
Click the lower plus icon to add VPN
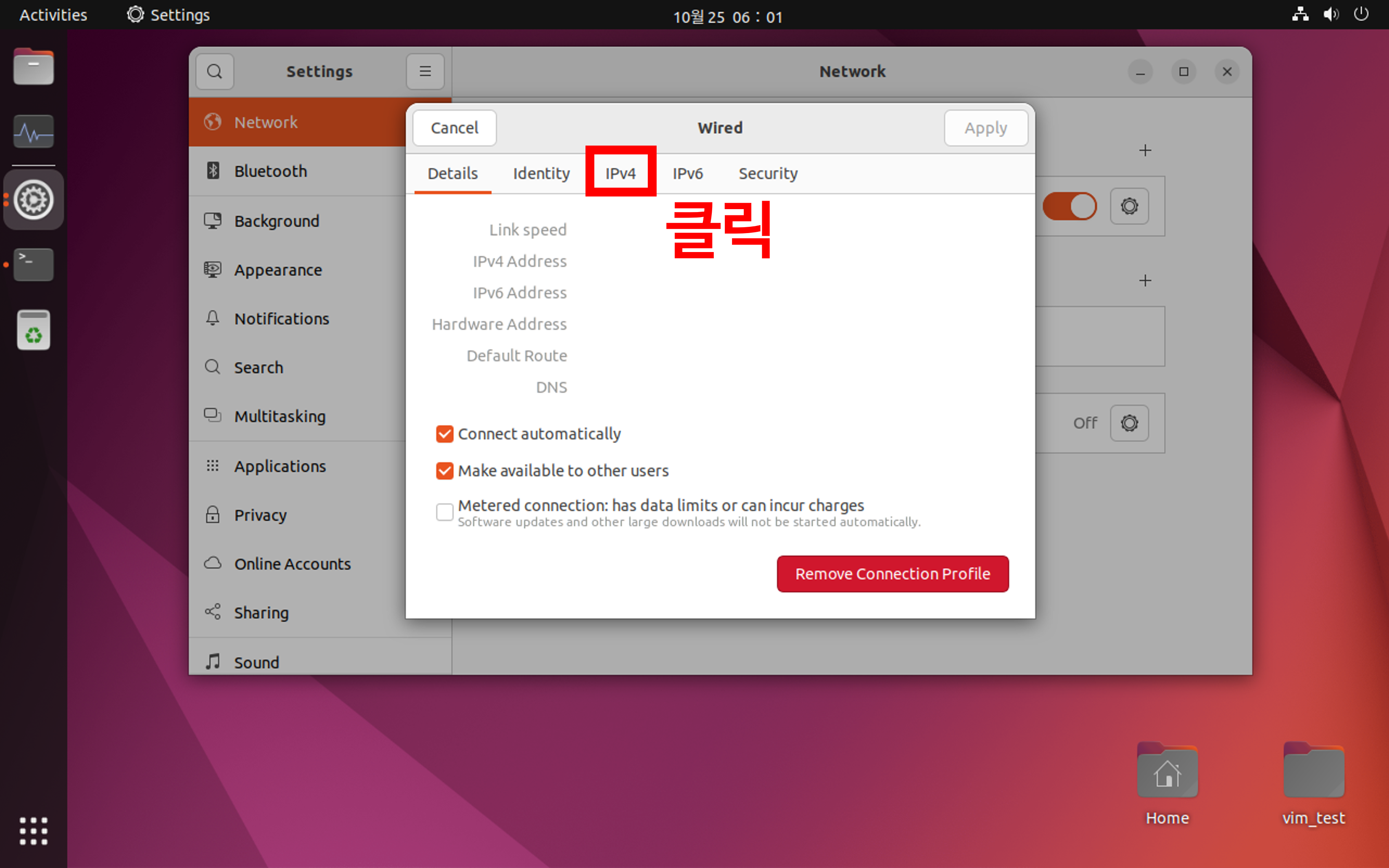click(x=1145, y=281)
